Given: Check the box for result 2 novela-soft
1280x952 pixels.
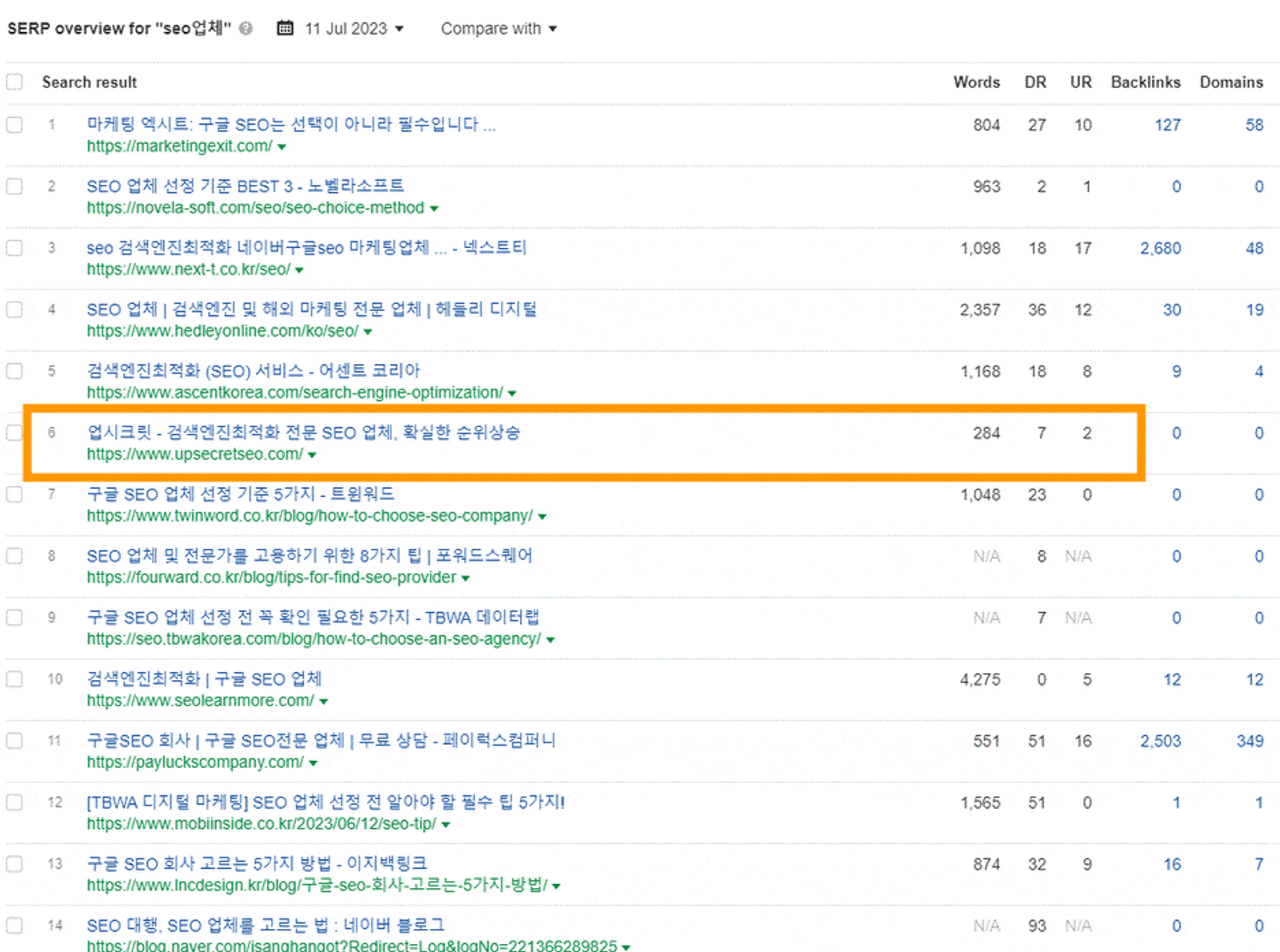Looking at the screenshot, I should [14, 186].
